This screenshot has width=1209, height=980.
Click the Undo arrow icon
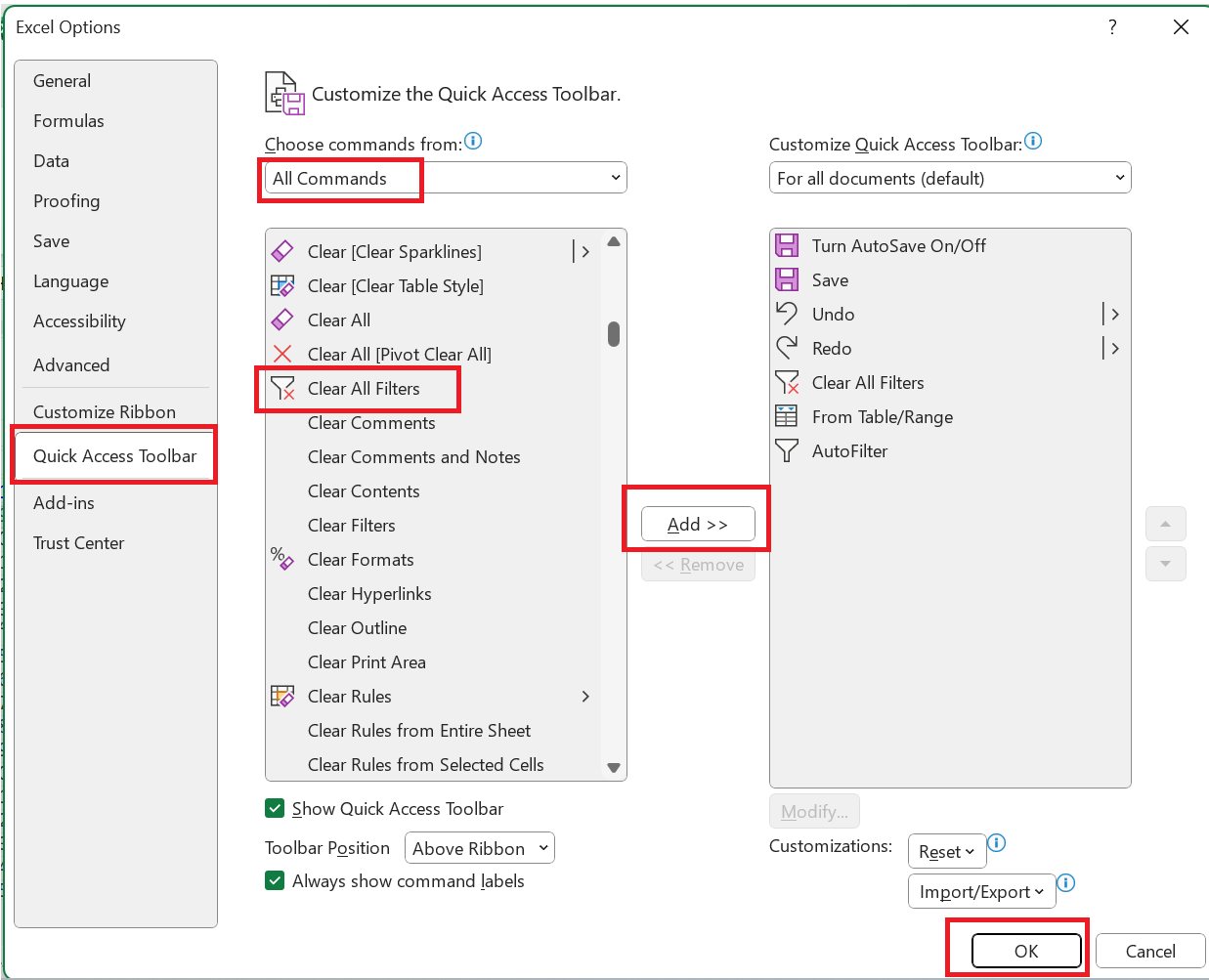point(787,314)
